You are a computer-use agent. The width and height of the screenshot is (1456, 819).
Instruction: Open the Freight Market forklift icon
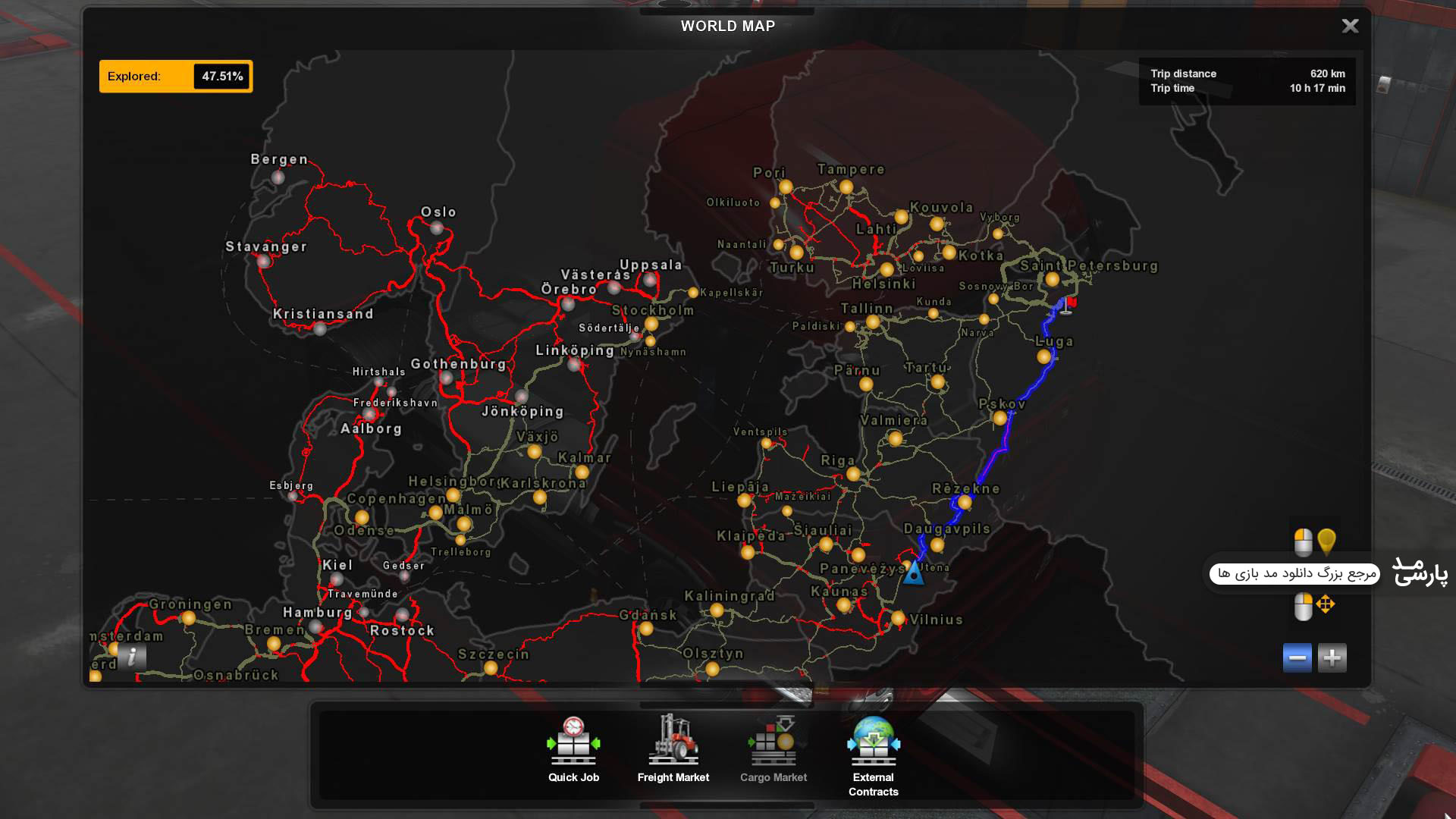673,739
